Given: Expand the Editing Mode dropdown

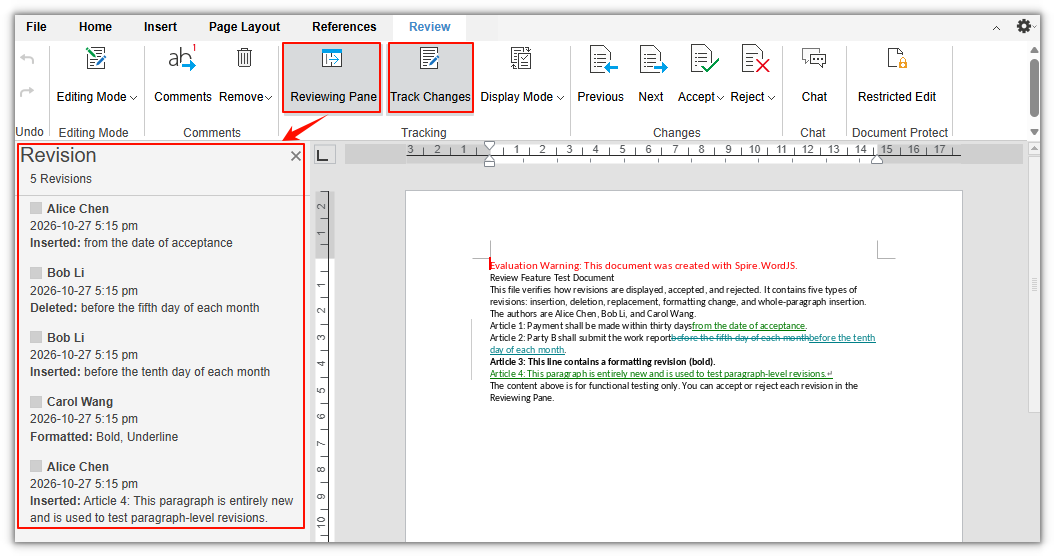Looking at the screenshot, I should (133, 98).
